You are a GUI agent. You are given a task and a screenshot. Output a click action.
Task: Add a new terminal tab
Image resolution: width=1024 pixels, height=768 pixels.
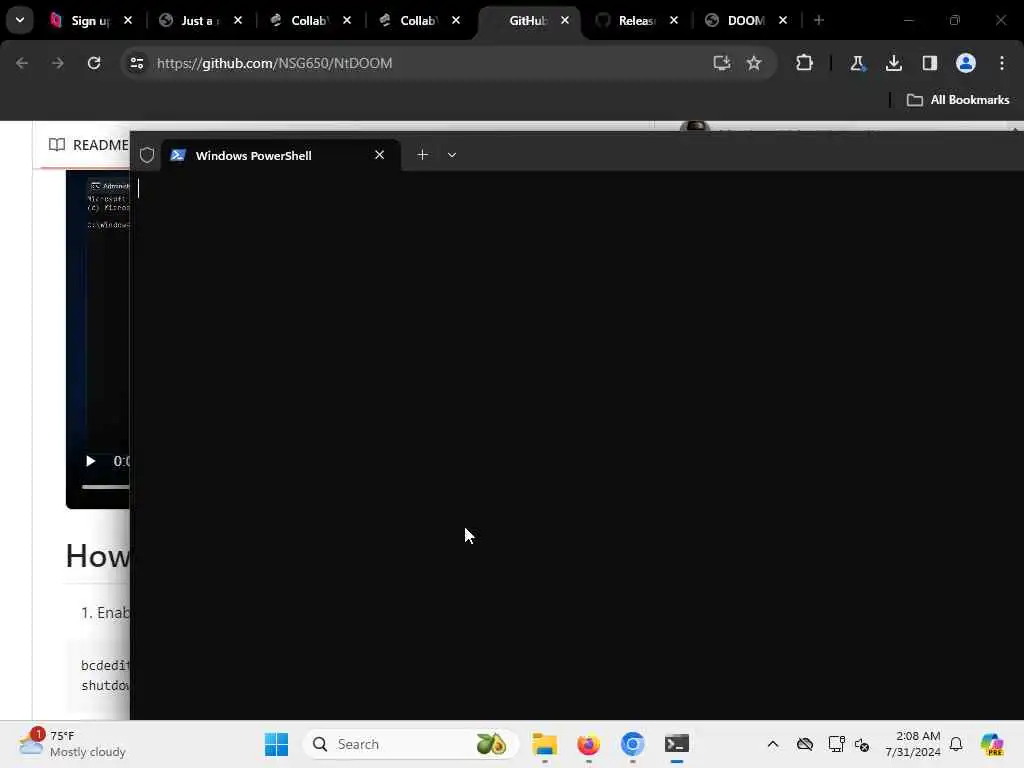click(423, 155)
